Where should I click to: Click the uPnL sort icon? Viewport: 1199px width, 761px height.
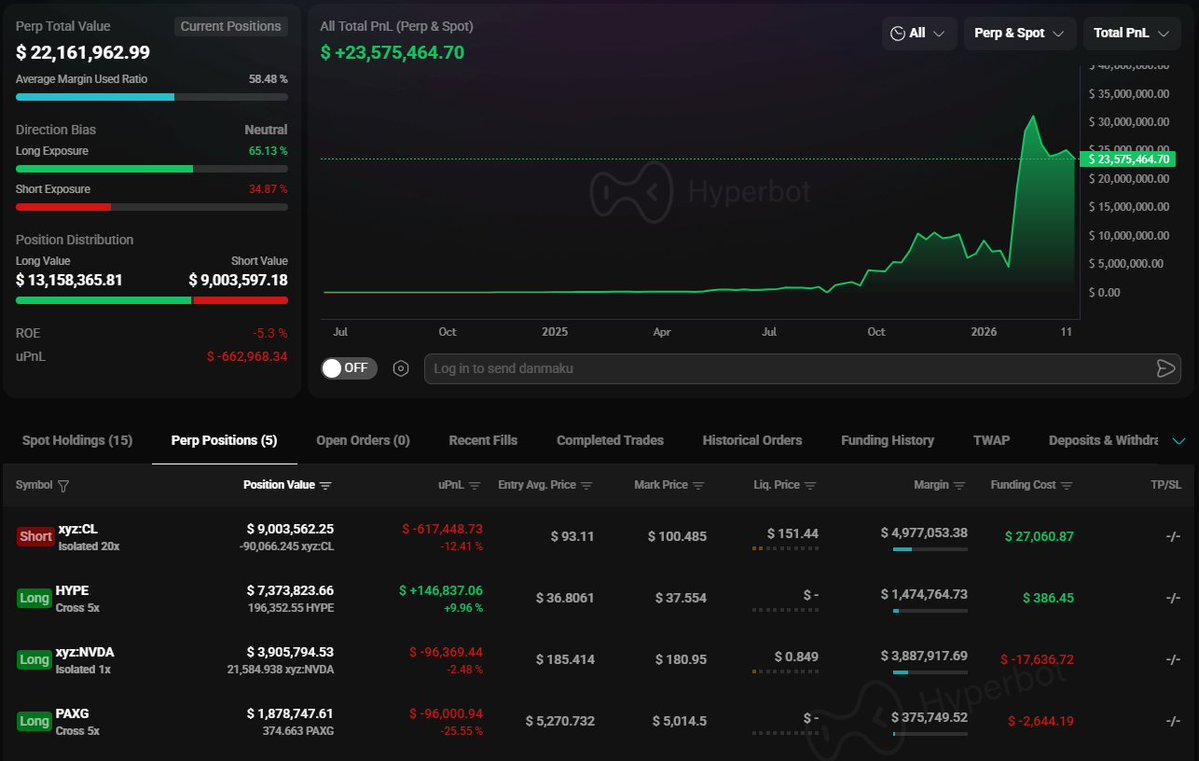(475, 486)
